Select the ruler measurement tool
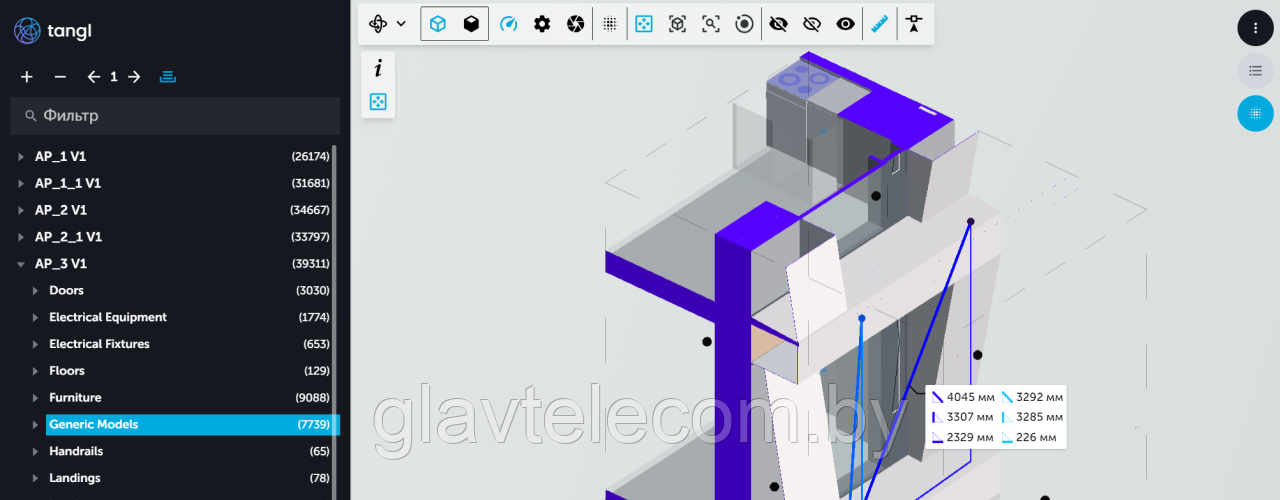The height and width of the screenshot is (500, 1280). coord(880,24)
